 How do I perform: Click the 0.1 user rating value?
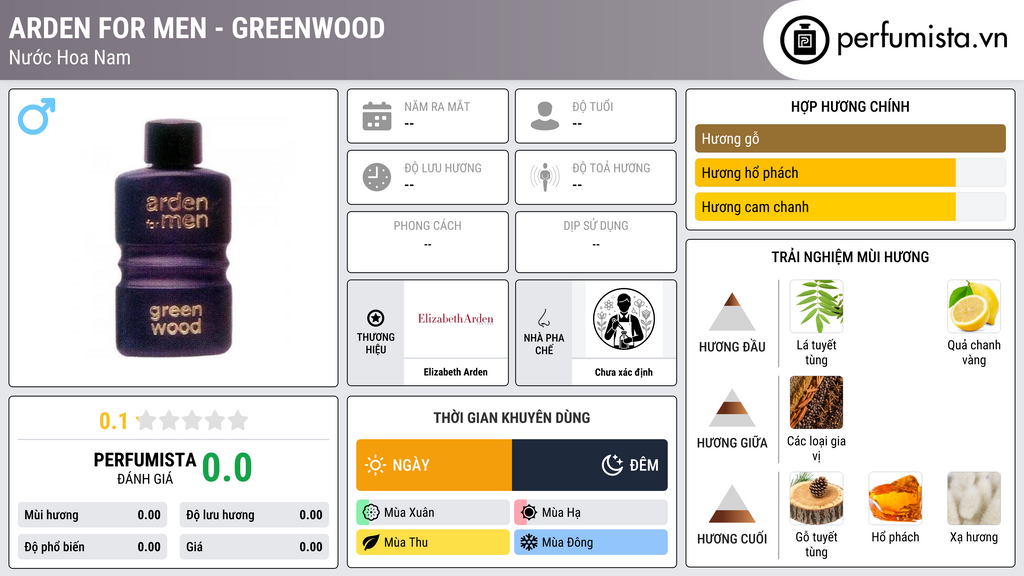(x=113, y=421)
